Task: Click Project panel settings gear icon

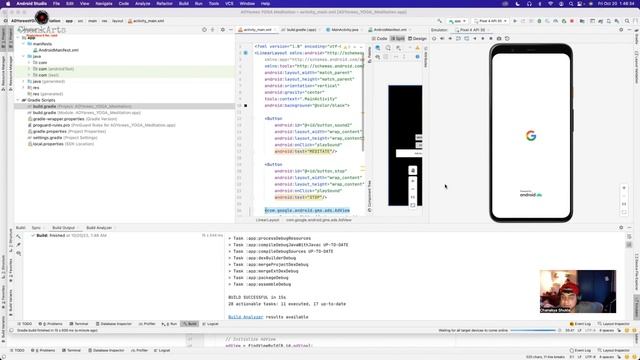Action: click(222, 30)
